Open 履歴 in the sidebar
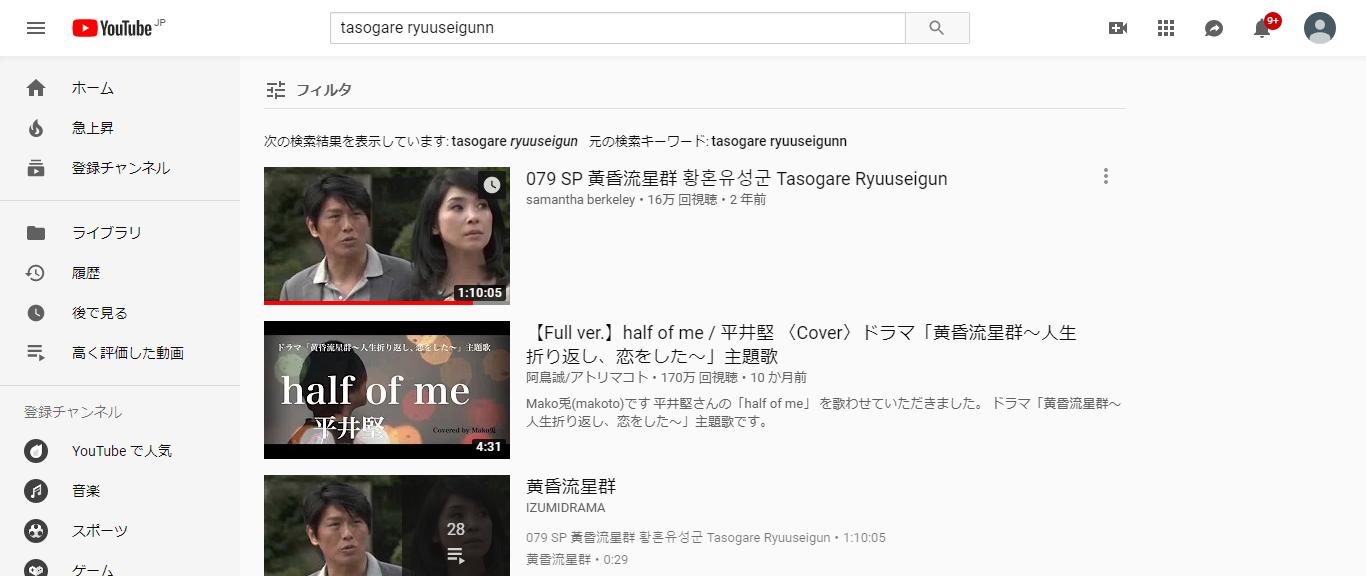Viewport: 1366px width, 576px height. pyautogui.click(x=120, y=273)
